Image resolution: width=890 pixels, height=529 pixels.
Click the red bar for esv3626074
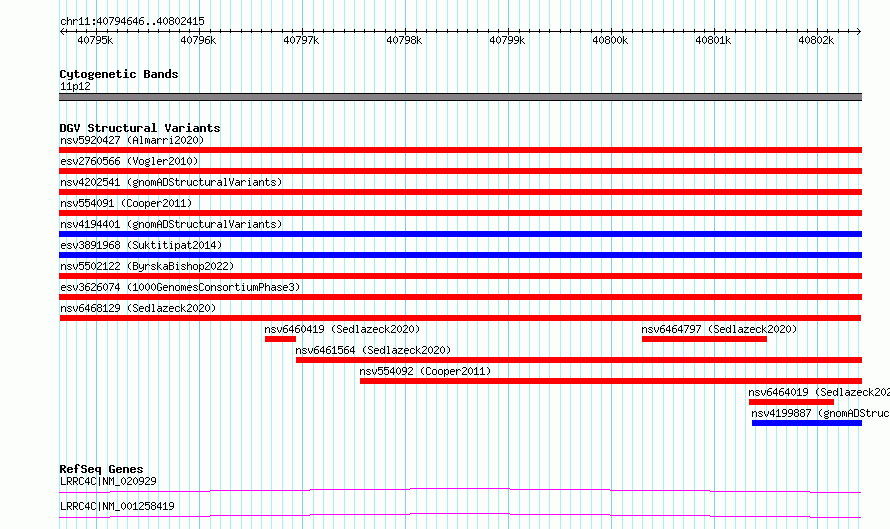[460, 297]
